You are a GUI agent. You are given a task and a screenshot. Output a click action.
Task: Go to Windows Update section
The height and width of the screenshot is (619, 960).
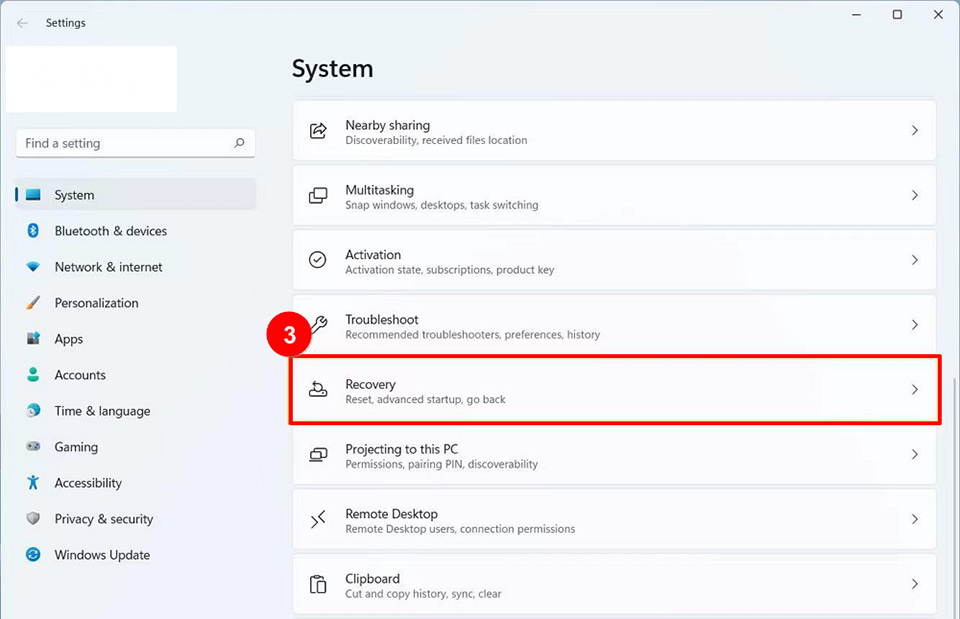[102, 555]
